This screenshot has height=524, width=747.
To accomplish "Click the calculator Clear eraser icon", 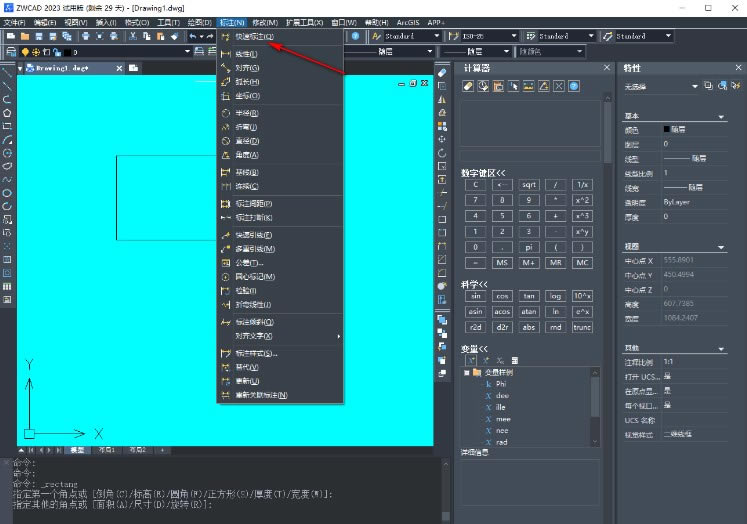I will pyautogui.click(x=468, y=86).
